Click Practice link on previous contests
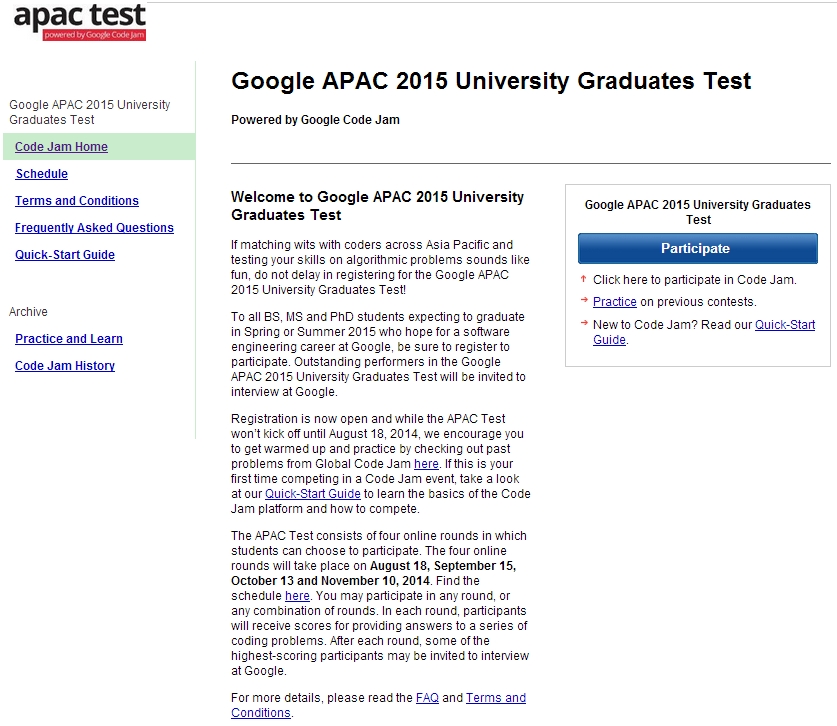The width and height of the screenshot is (837, 726). 614,302
